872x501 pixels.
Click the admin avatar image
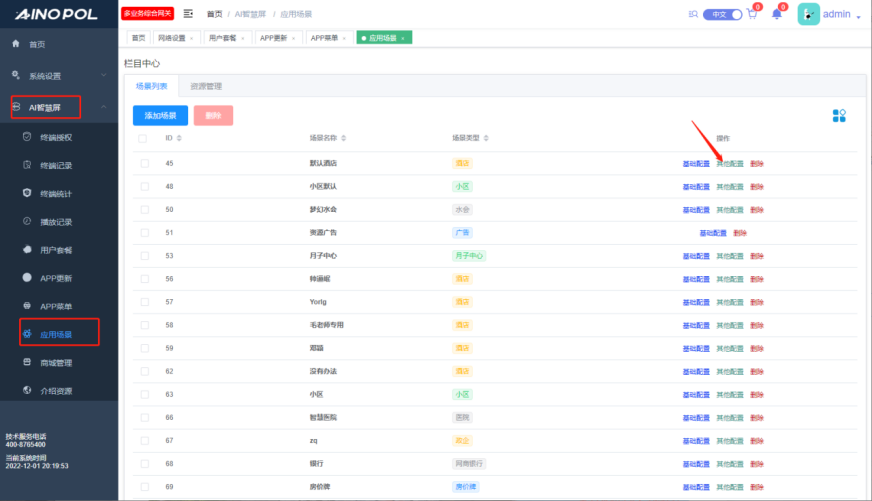808,14
